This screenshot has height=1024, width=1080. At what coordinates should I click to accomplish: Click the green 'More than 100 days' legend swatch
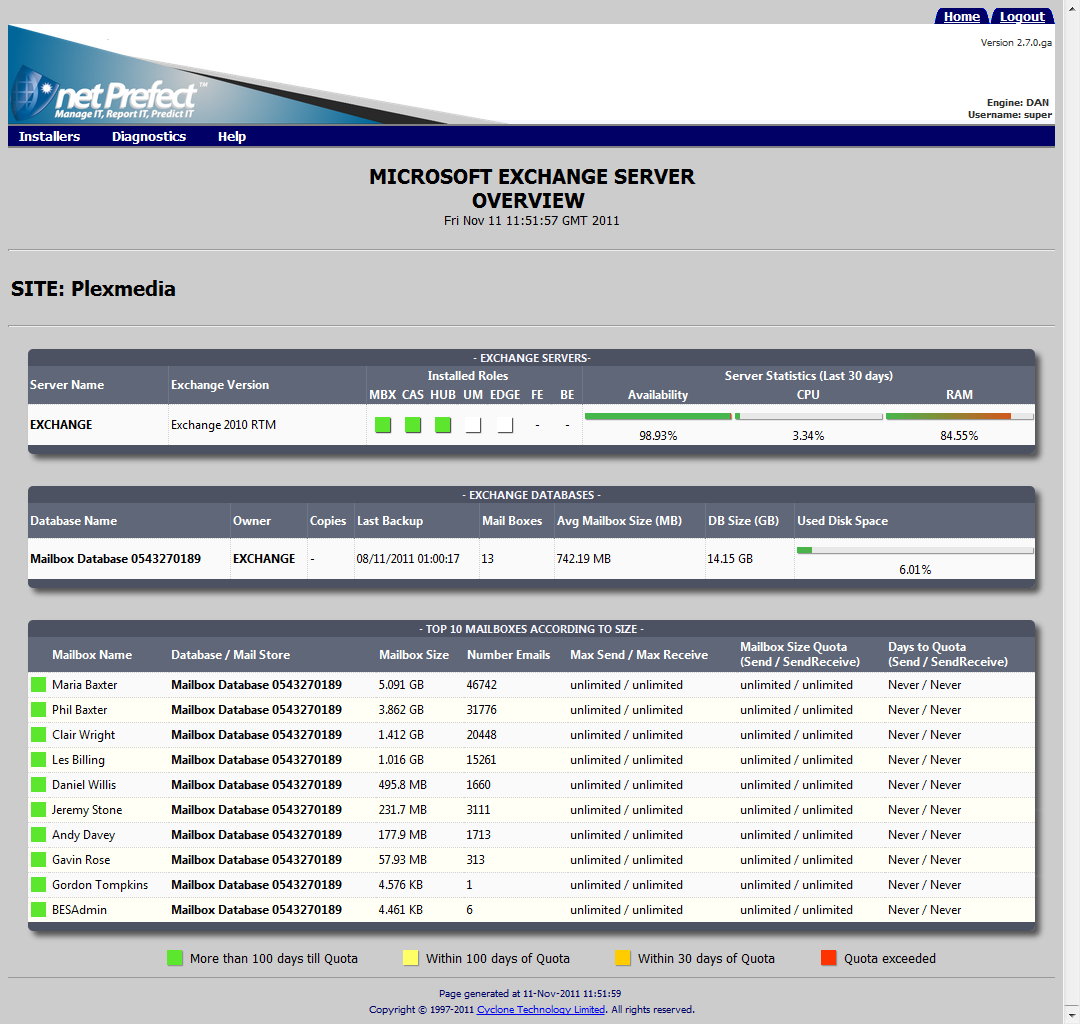[175, 958]
